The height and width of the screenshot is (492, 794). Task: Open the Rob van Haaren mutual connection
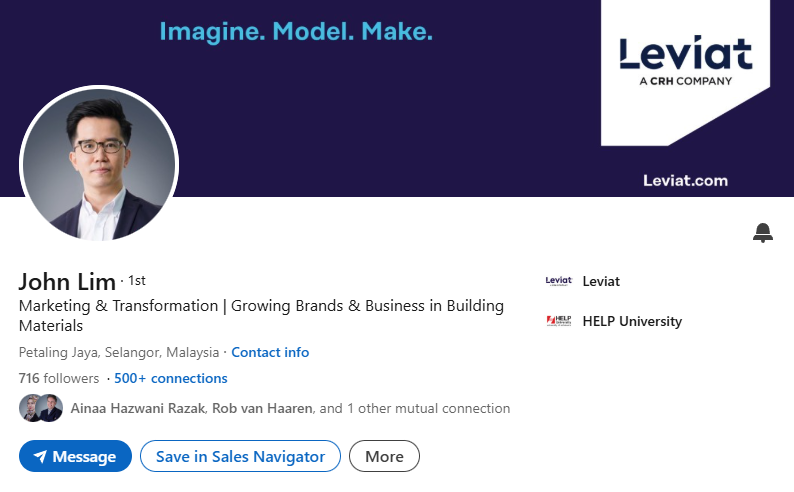tap(262, 408)
